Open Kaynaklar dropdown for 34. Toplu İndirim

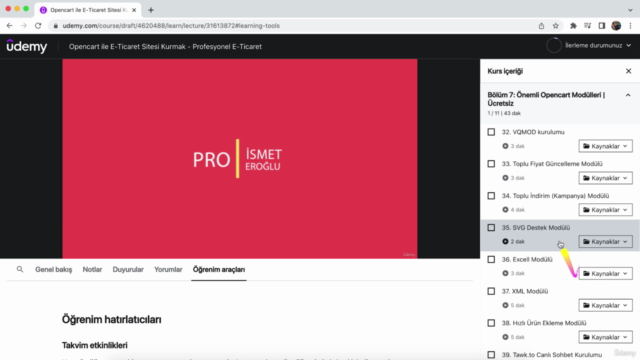point(605,210)
